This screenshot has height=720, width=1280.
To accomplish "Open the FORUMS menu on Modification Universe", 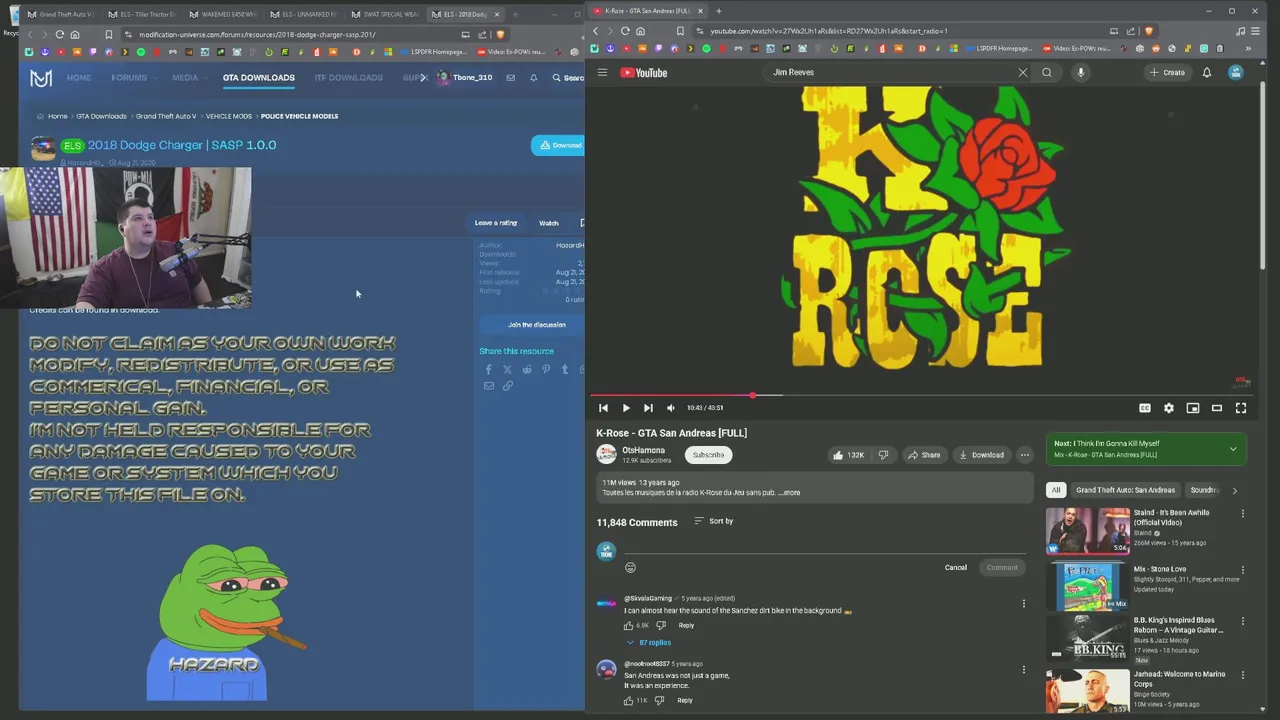I will point(129,78).
